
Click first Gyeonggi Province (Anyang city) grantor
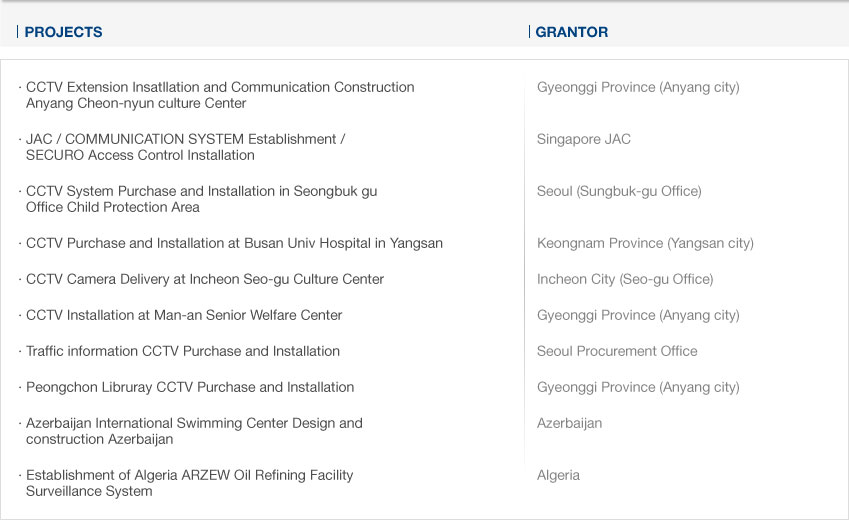click(x=638, y=87)
